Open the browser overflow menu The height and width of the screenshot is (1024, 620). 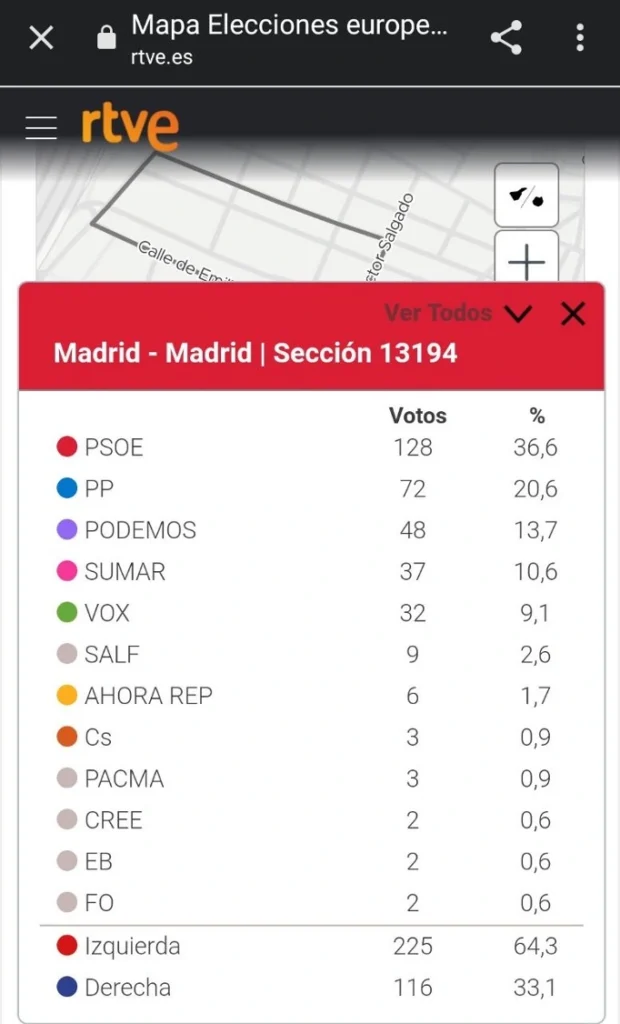tap(578, 37)
